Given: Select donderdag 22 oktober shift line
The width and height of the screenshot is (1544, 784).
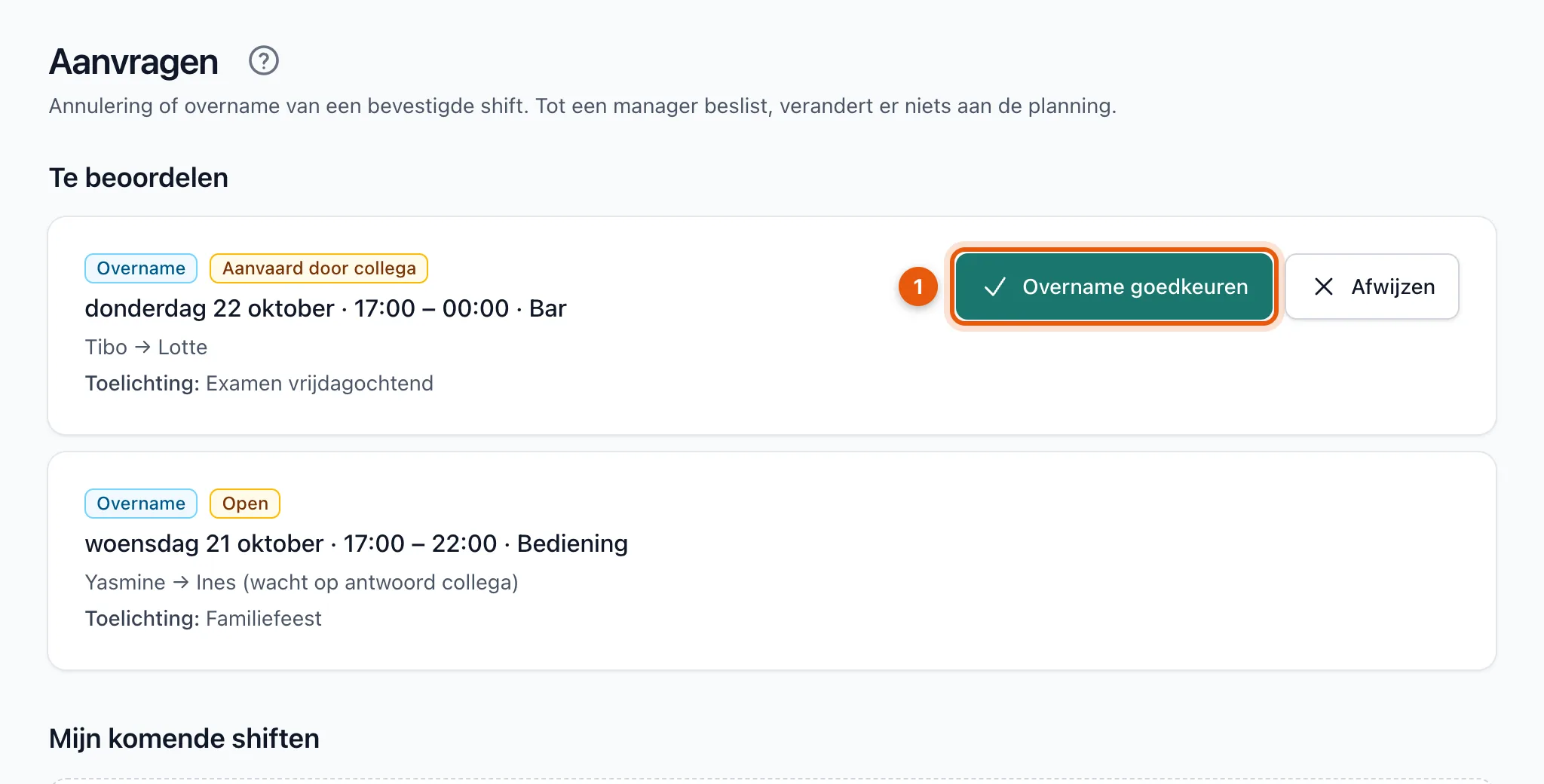Looking at the screenshot, I should tap(326, 308).
